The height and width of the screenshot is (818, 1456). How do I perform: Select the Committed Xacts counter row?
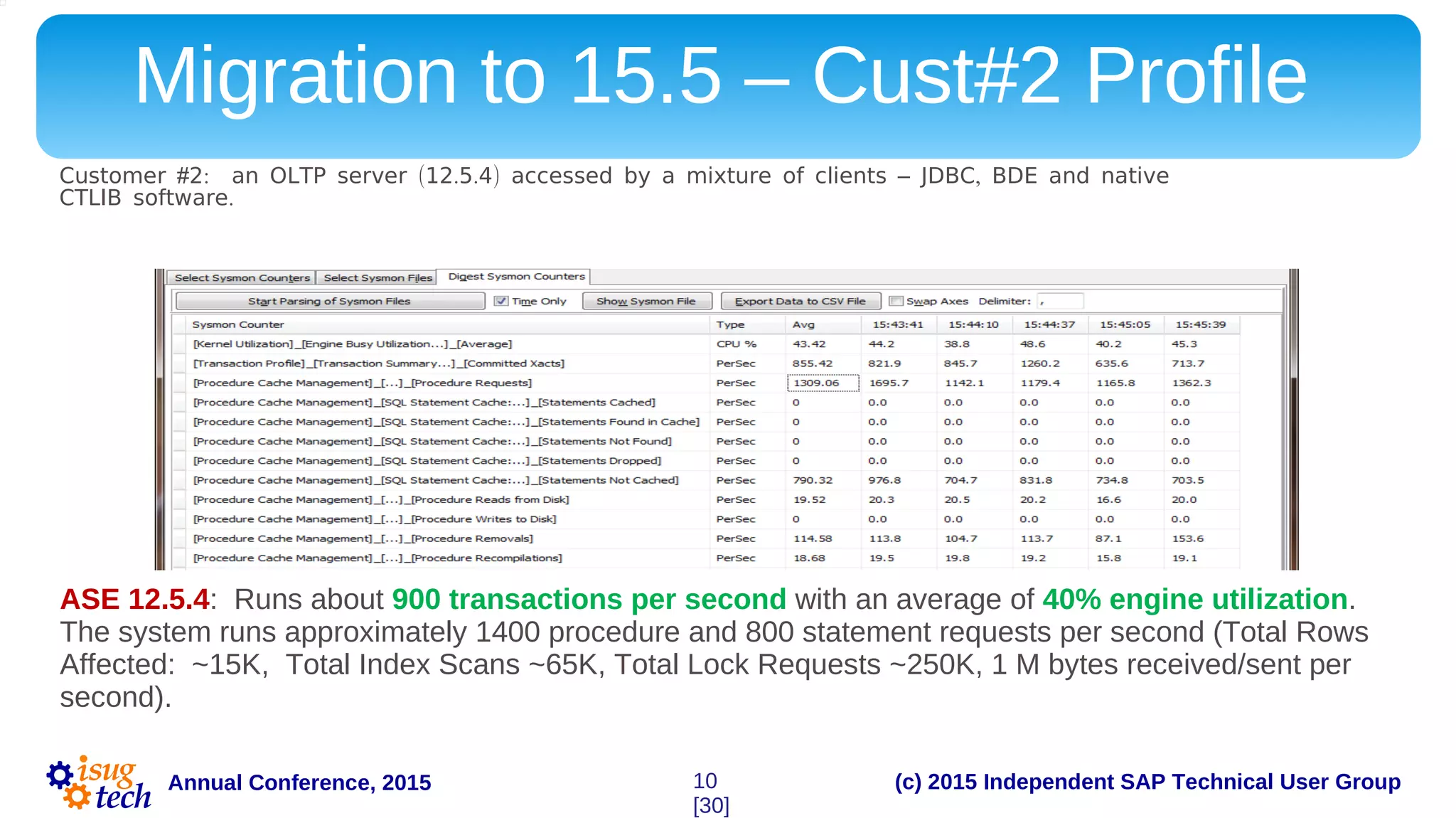coord(707,363)
